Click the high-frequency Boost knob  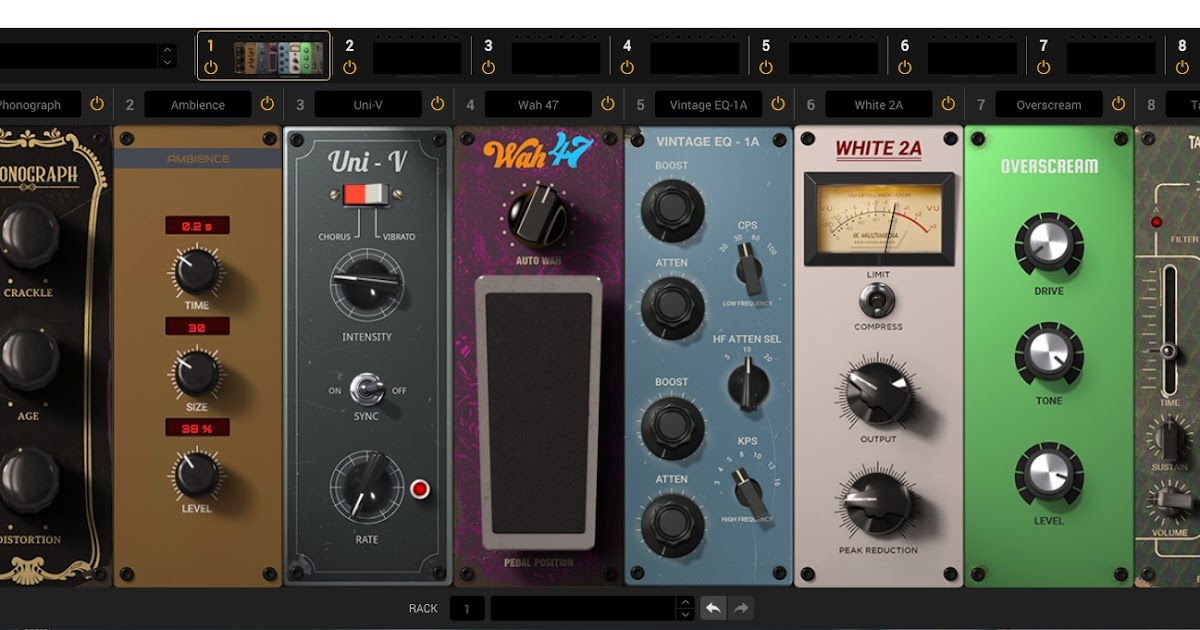point(672,425)
